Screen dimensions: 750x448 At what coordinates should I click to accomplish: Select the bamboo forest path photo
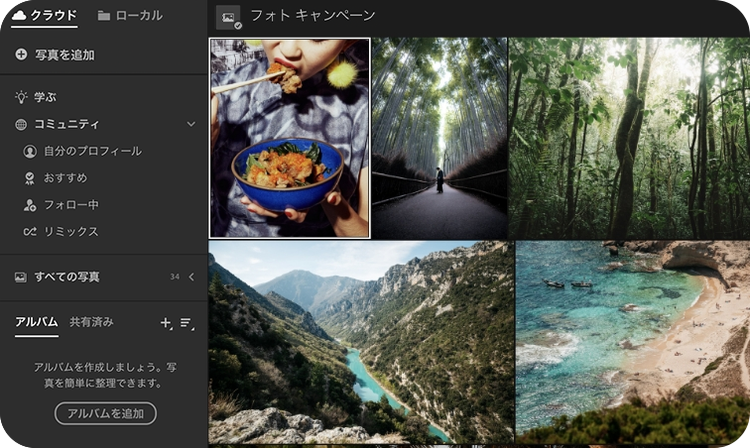click(x=440, y=138)
